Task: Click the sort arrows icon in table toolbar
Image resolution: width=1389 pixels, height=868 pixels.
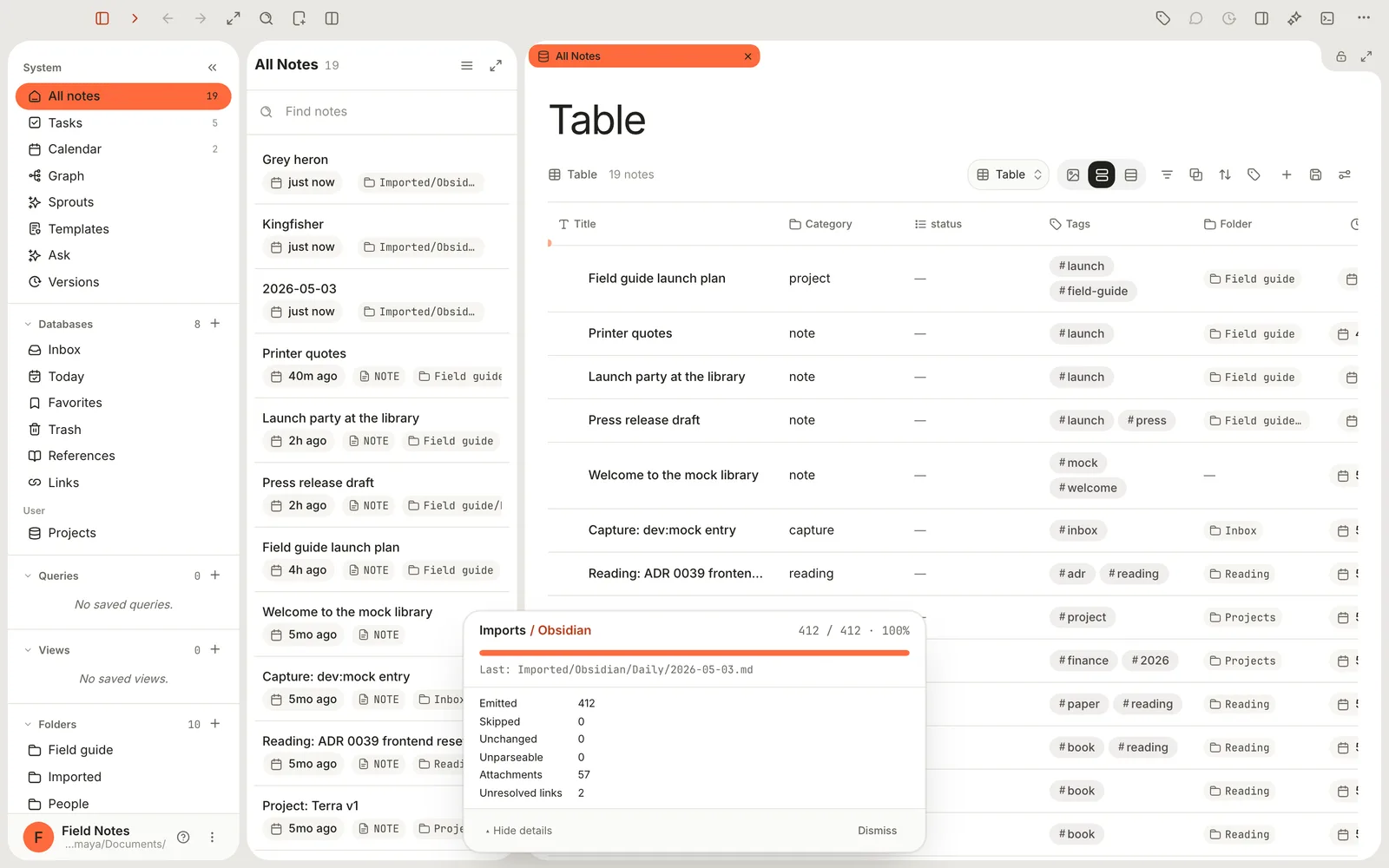Action: (x=1225, y=174)
